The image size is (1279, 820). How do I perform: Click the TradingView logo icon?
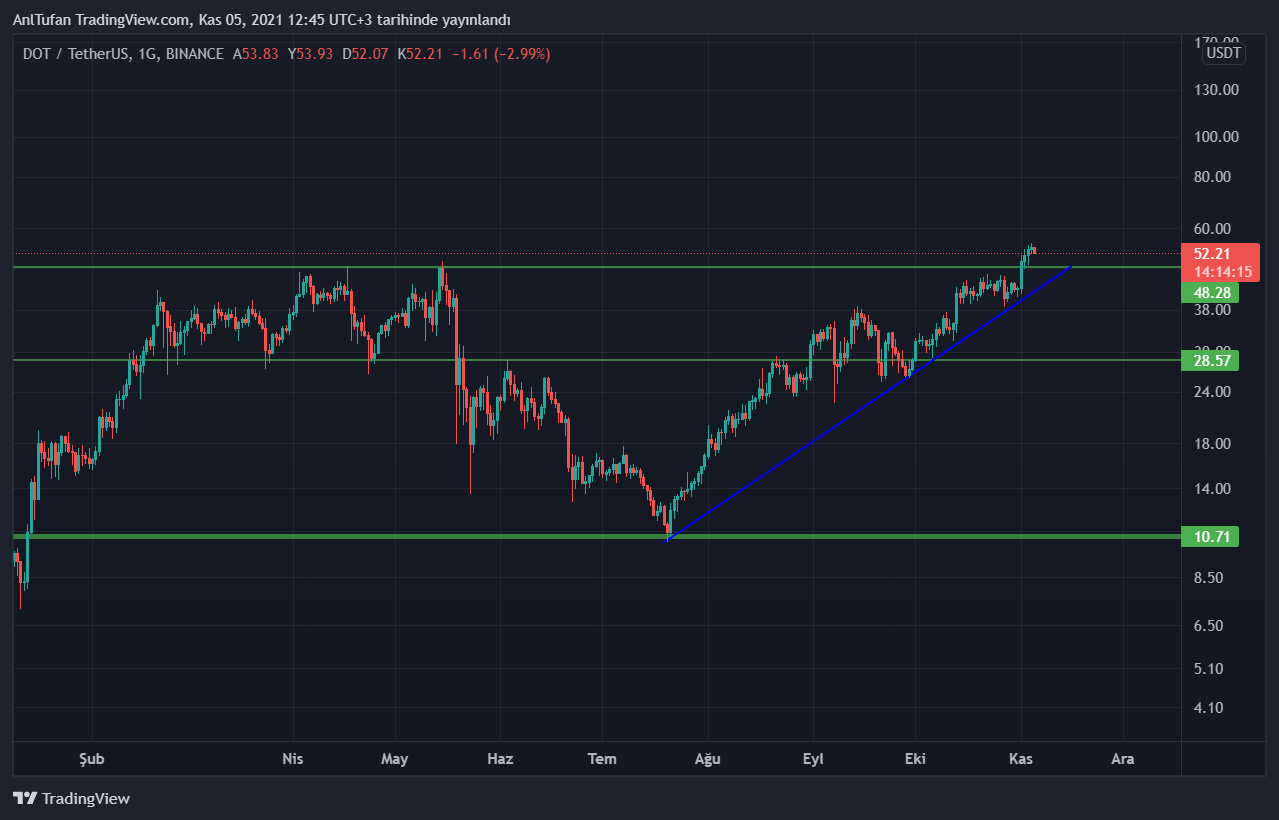click(25, 798)
